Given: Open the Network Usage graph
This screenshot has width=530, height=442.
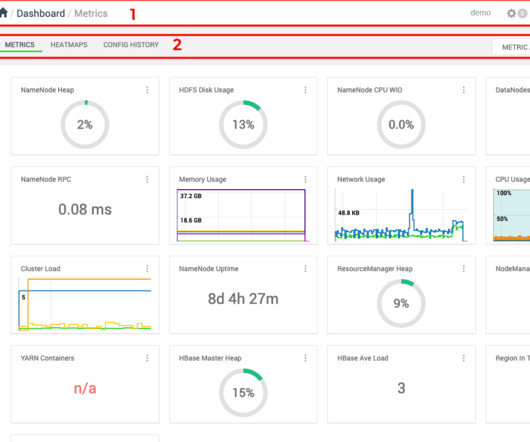Looking at the screenshot, I should (401, 215).
